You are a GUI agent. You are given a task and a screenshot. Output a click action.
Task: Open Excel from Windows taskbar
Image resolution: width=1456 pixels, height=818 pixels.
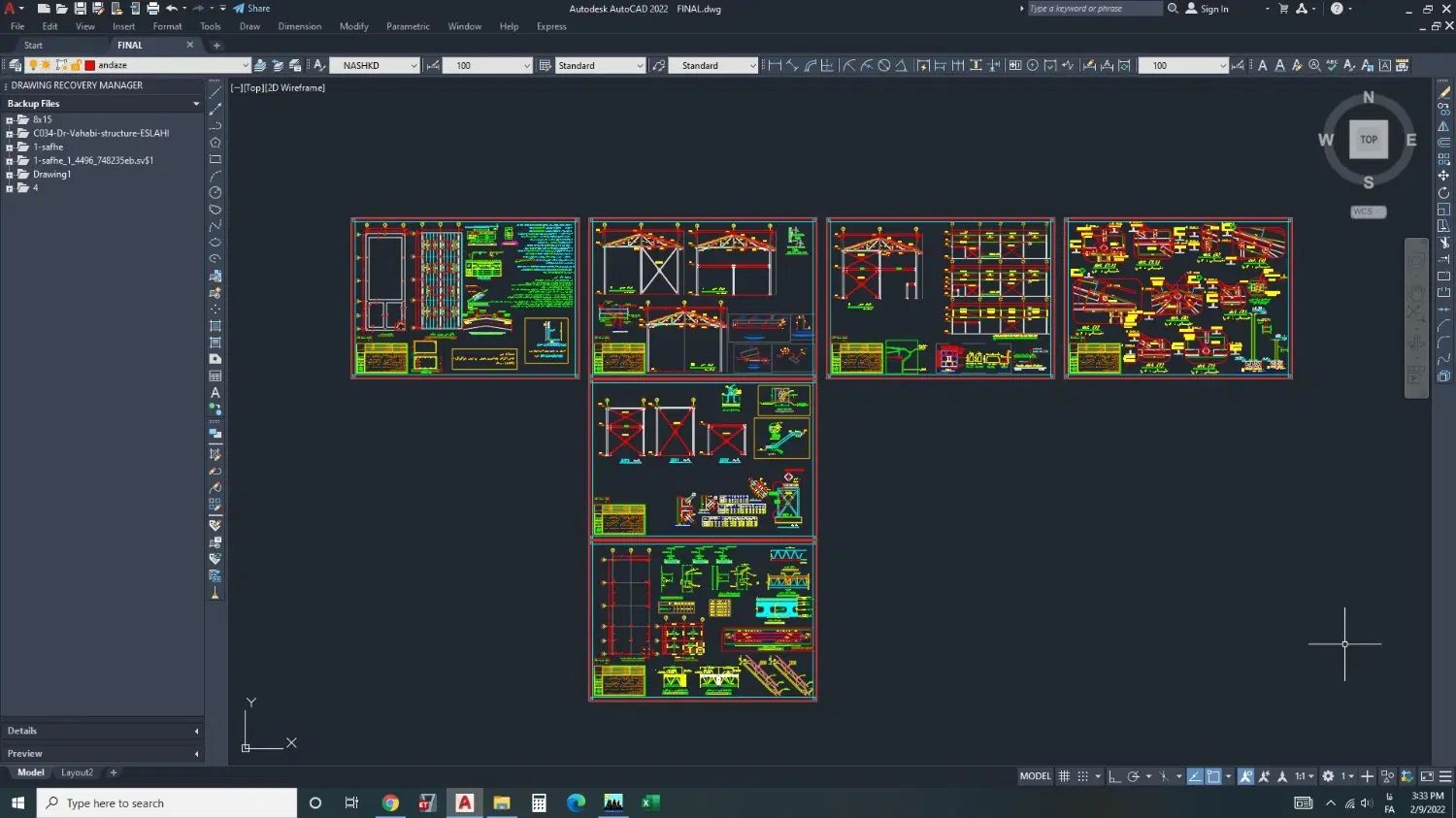650,802
